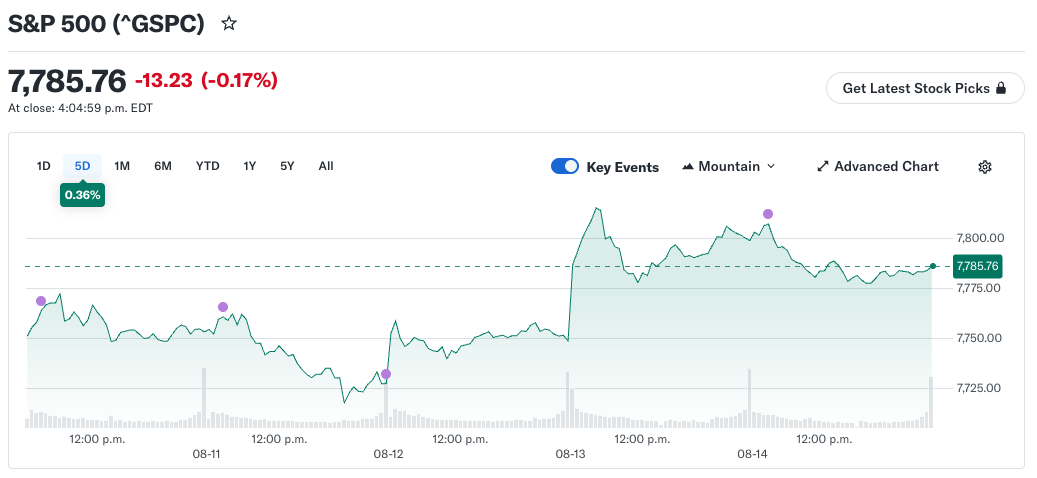Click the -13.23 price change value
Viewport: 1037px width, 478px height.
(x=164, y=81)
